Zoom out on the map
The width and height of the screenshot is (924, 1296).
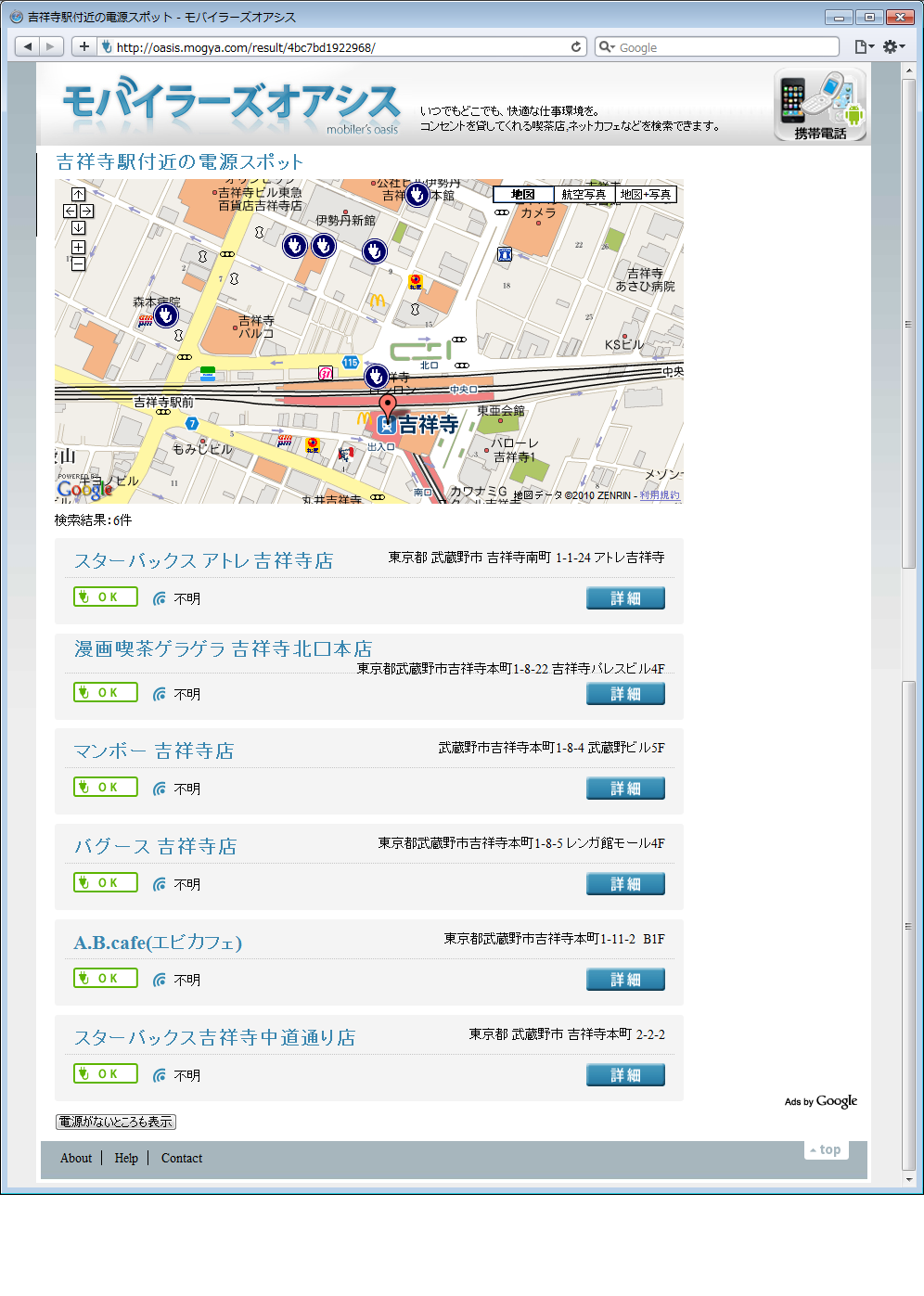tap(78, 264)
